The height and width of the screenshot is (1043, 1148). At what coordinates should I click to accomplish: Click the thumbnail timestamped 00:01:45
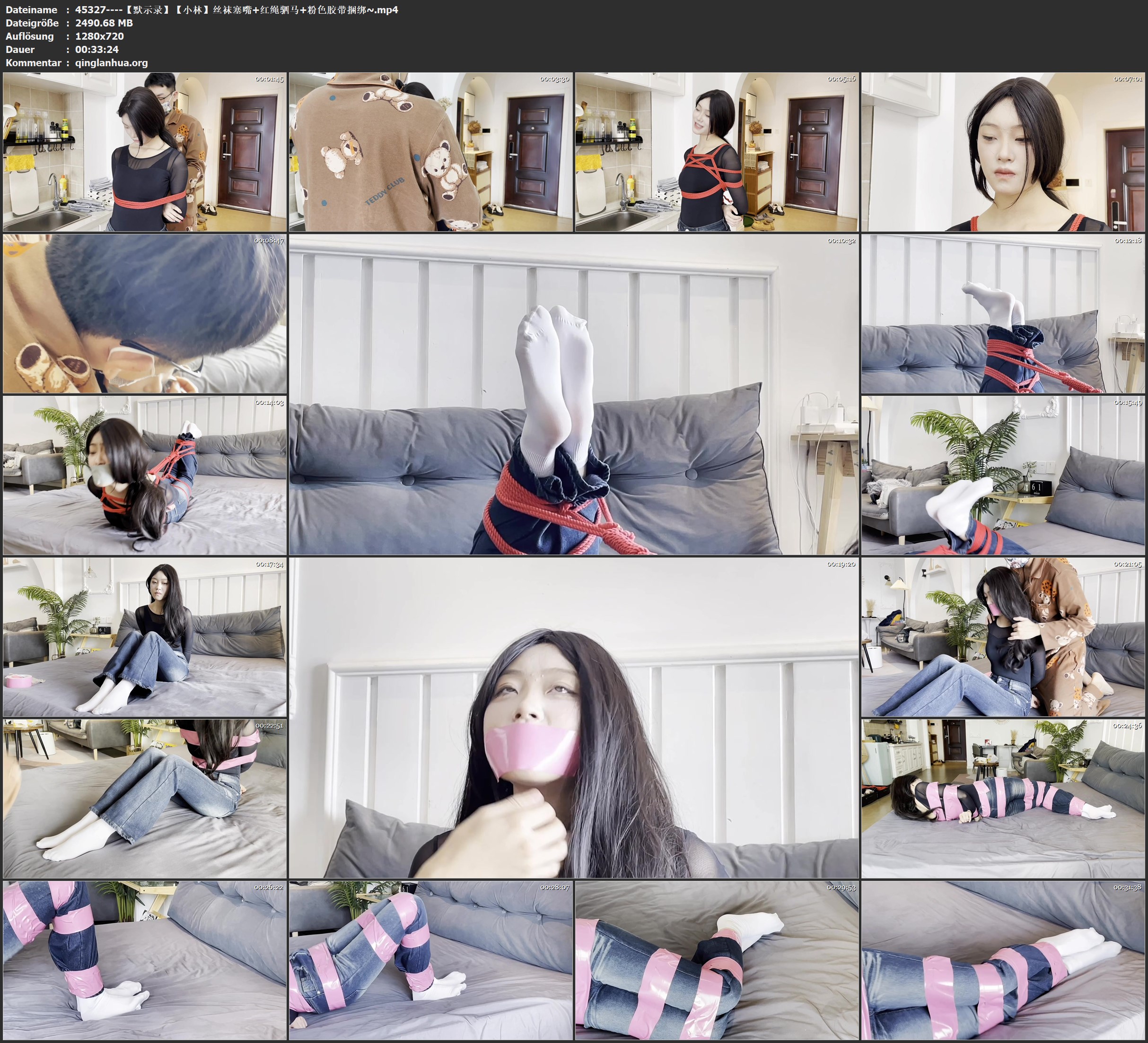[x=145, y=152]
